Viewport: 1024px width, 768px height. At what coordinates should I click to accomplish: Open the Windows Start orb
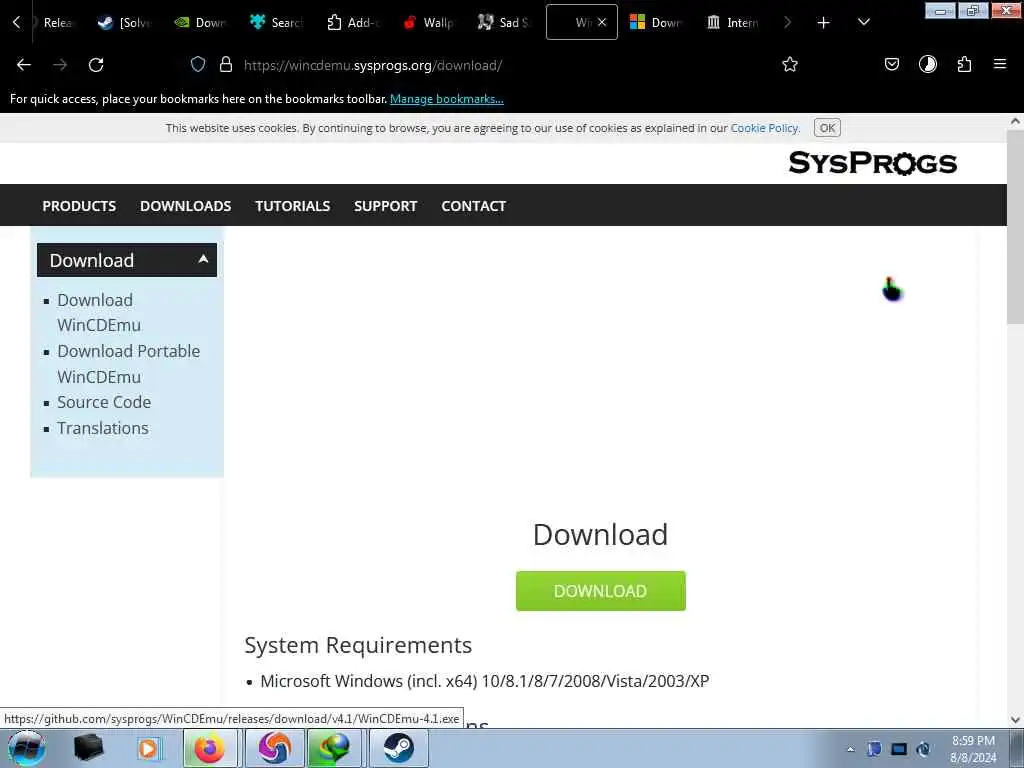point(26,748)
